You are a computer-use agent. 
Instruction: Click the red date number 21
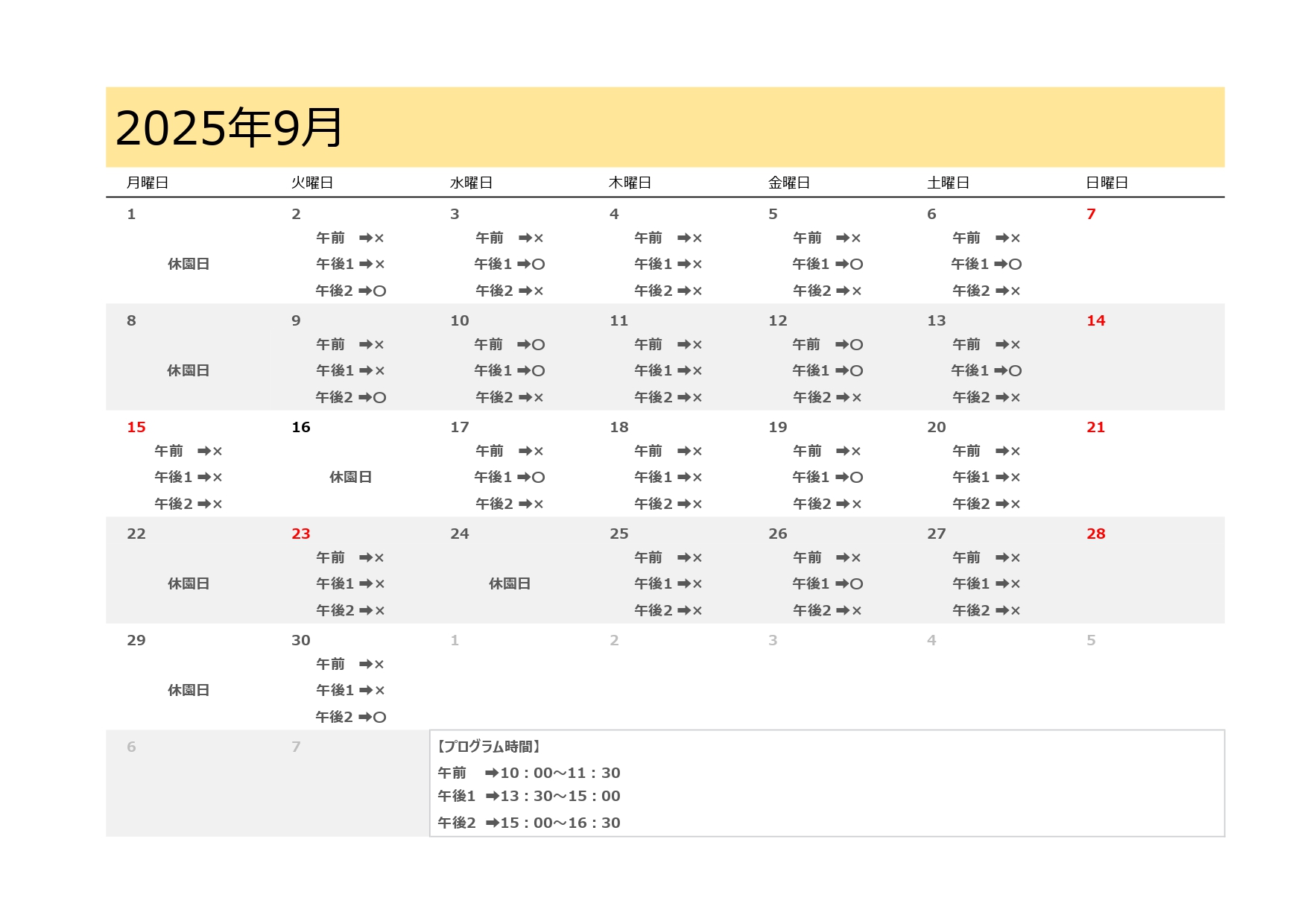pos(1096,427)
